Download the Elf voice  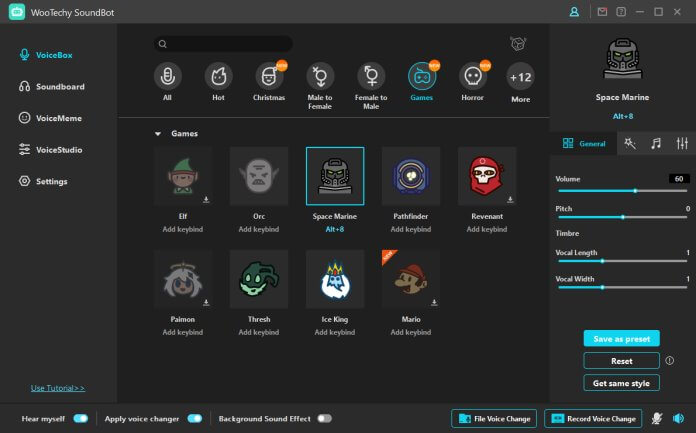coord(206,200)
